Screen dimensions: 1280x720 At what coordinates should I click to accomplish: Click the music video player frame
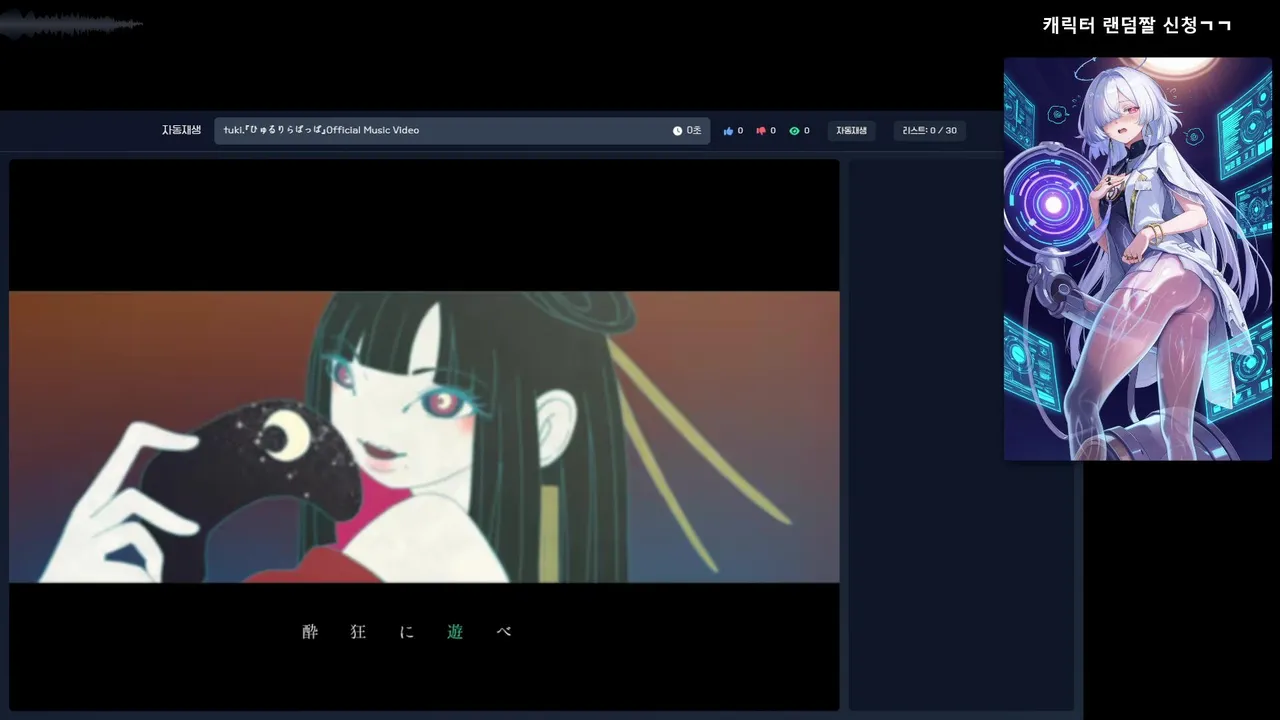pos(424,435)
